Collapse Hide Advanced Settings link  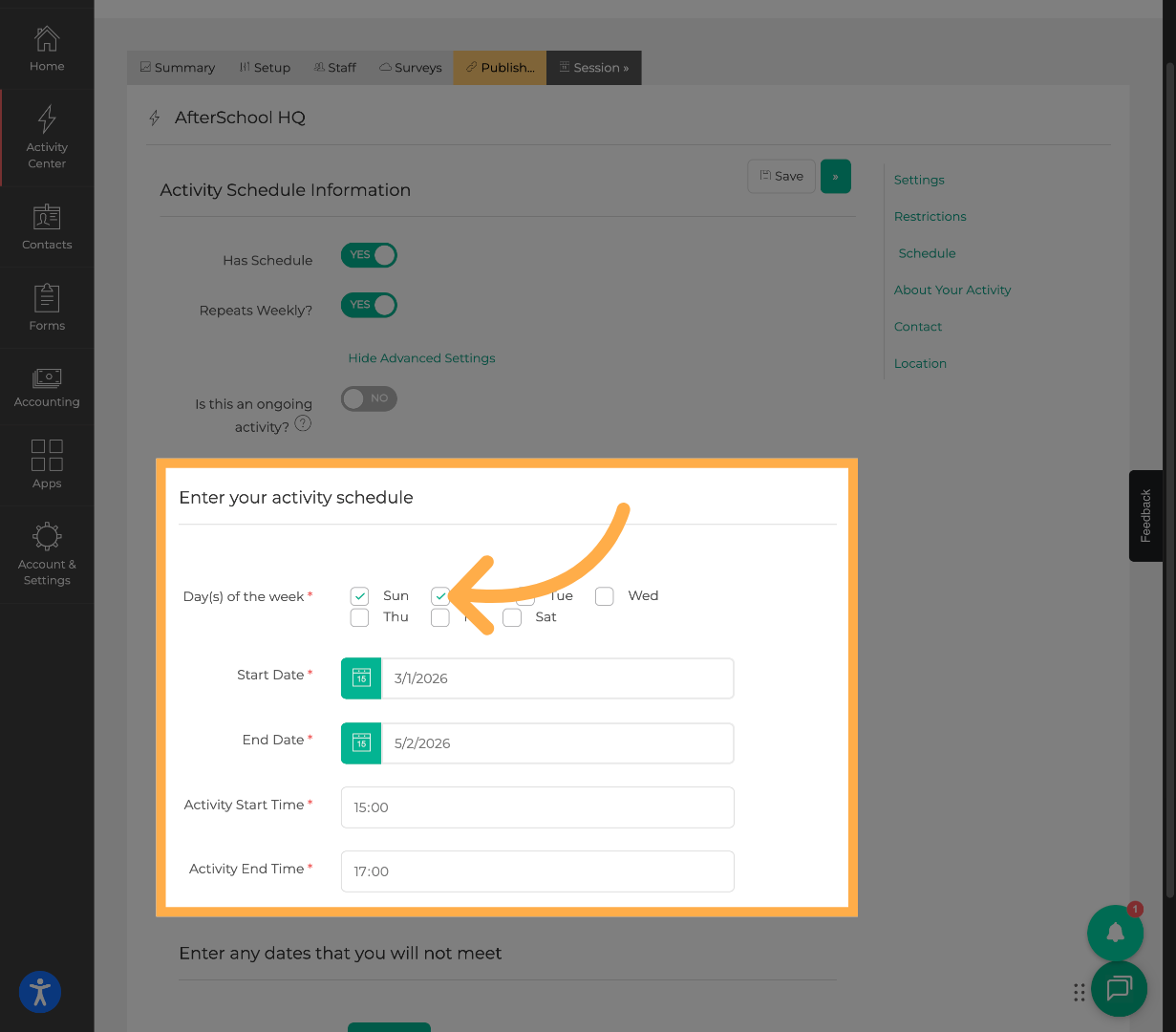click(x=421, y=358)
